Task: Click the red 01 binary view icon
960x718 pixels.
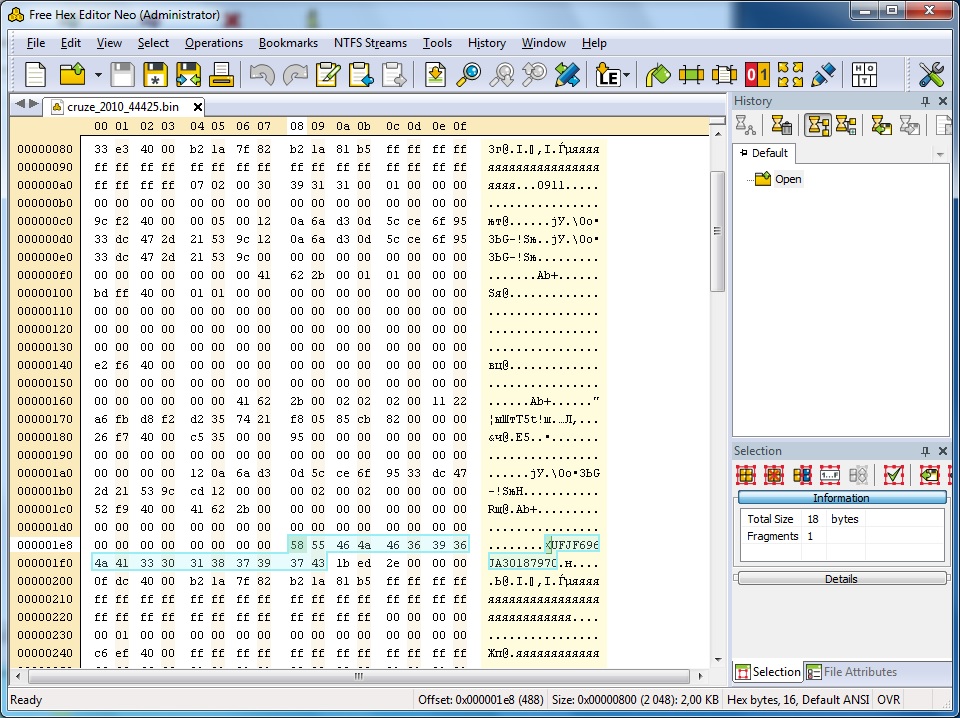Action: point(757,75)
